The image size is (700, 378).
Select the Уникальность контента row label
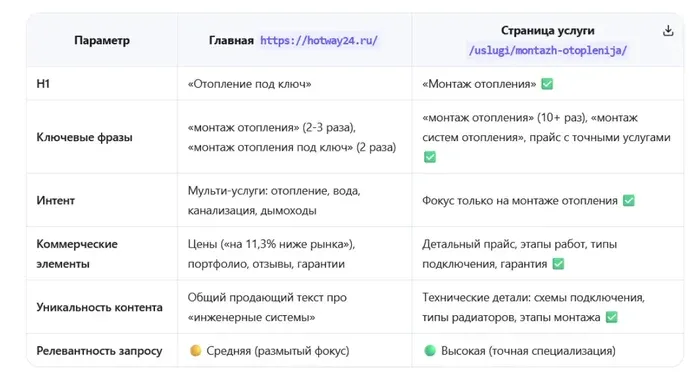pyautogui.click(x=99, y=307)
